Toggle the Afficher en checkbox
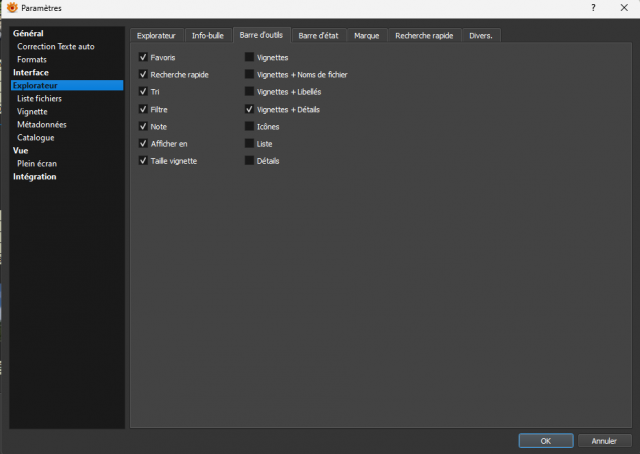This screenshot has height=454, width=640. click(x=143, y=143)
